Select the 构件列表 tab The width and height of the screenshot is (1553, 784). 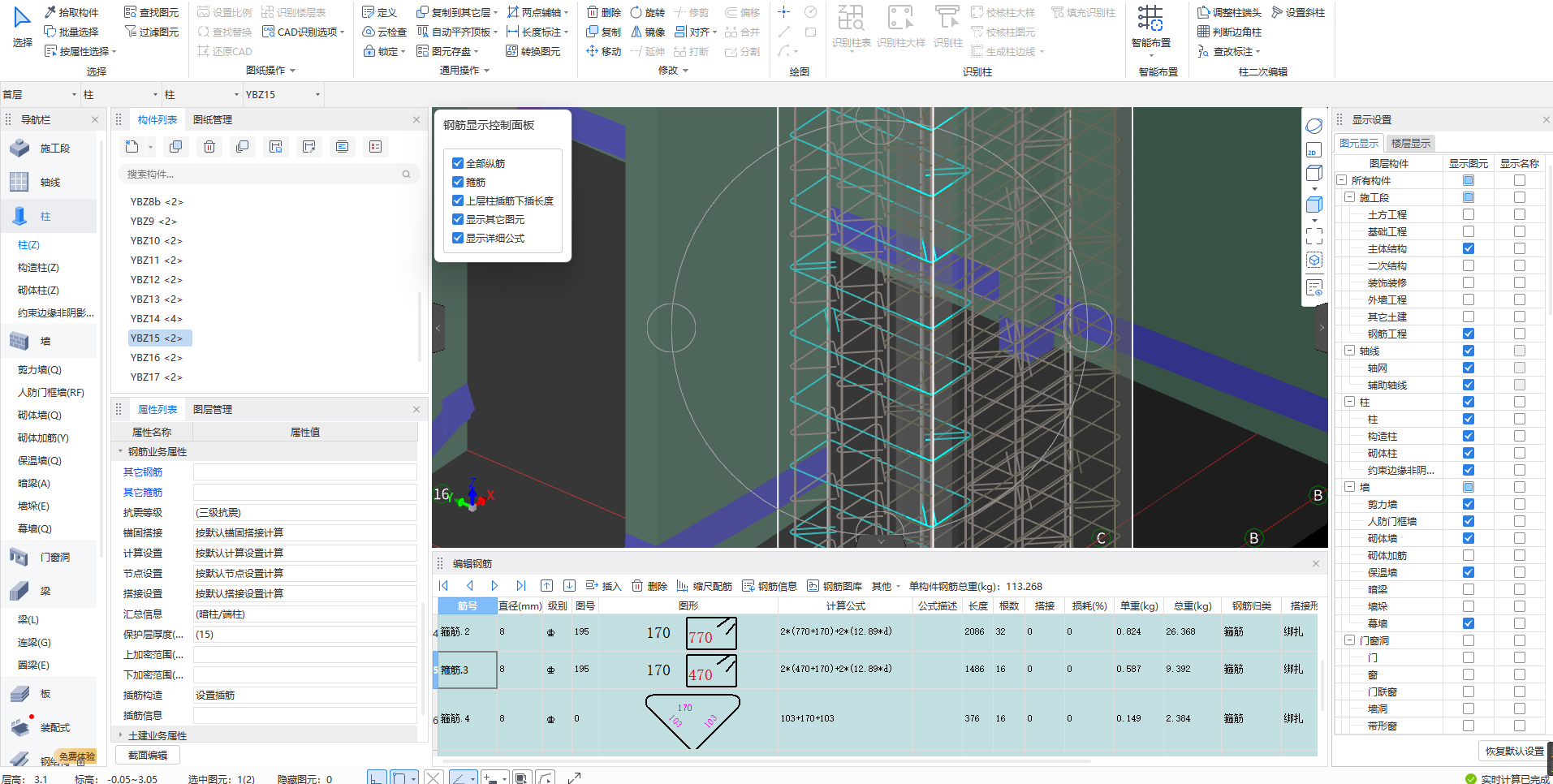157,120
